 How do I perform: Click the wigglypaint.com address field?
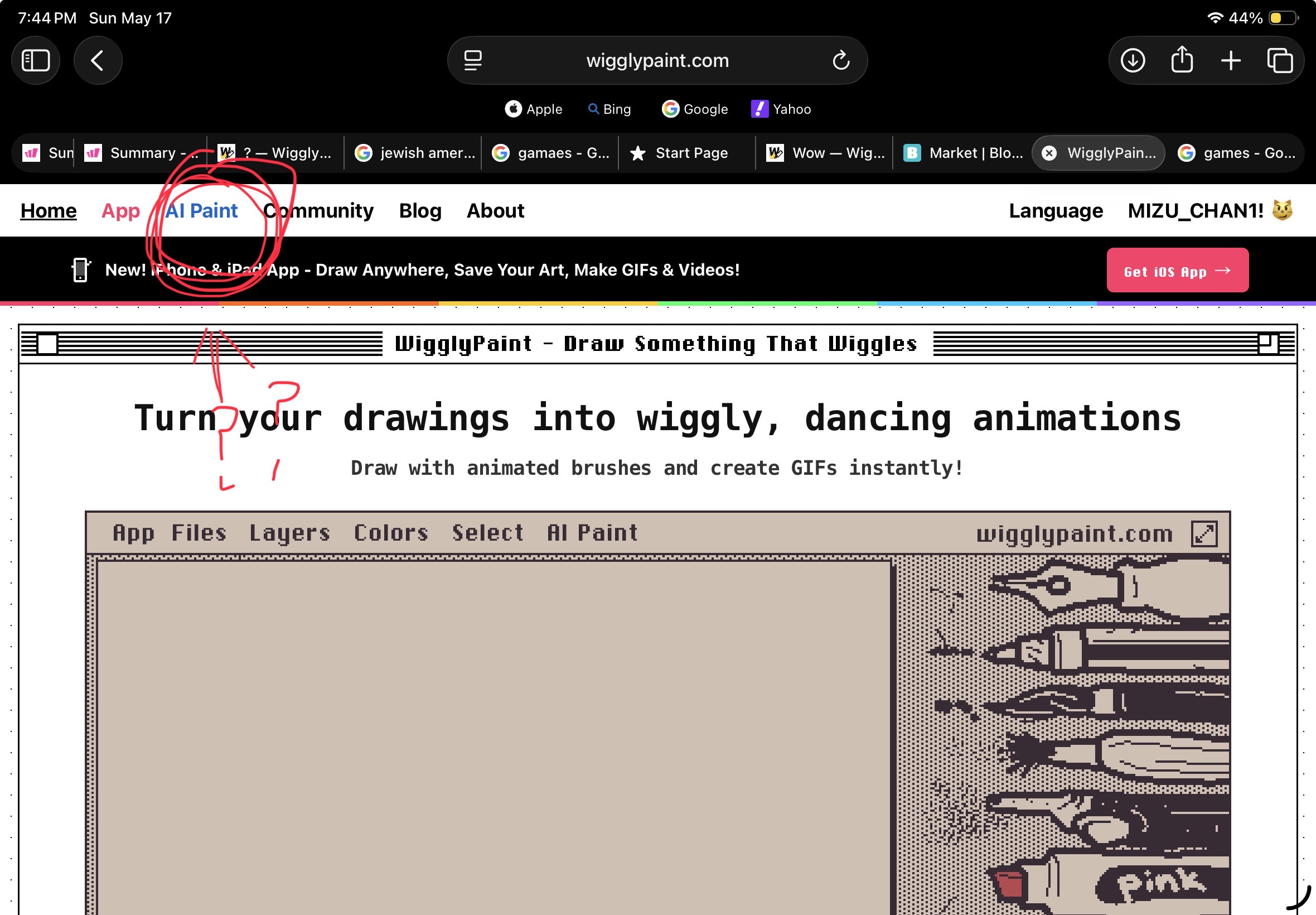[x=657, y=60]
